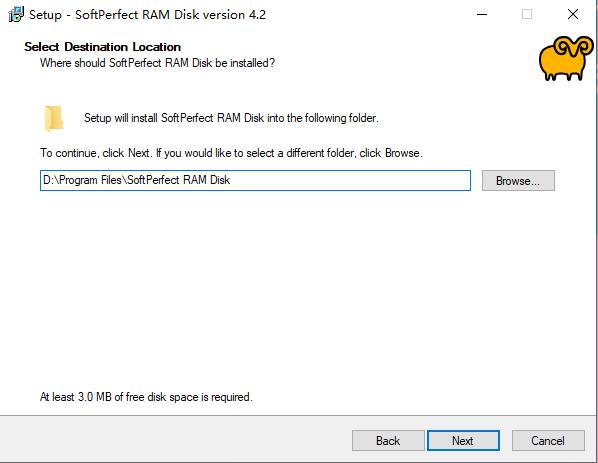
Task: Proceed with the Next button
Action: [463, 440]
